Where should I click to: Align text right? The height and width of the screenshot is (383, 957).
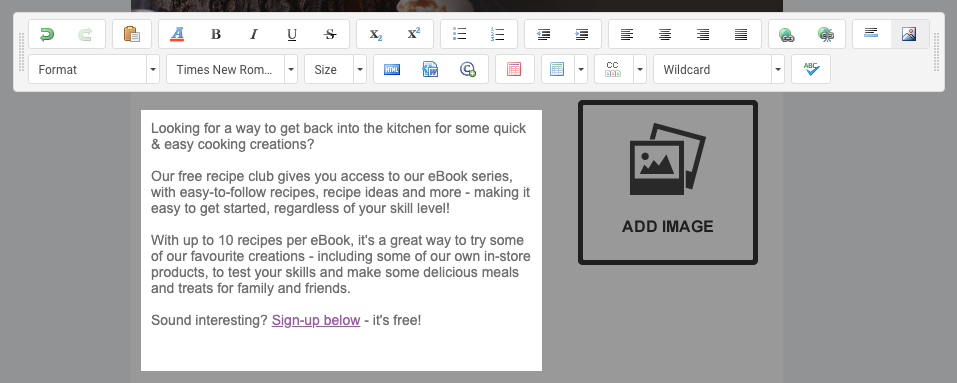click(x=703, y=34)
